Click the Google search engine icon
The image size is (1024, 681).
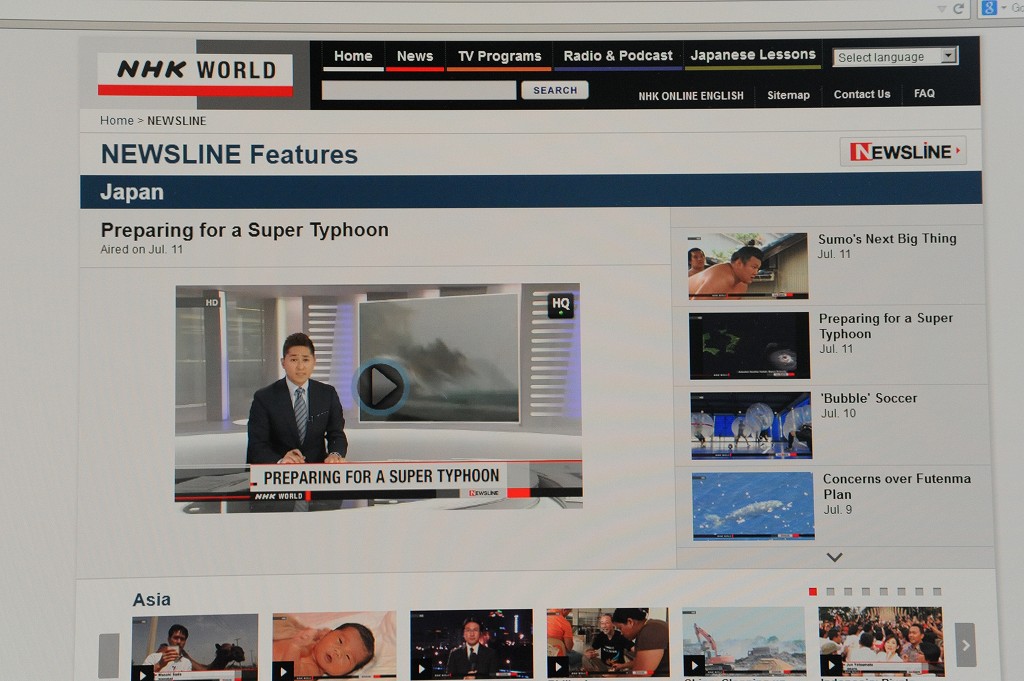(989, 8)
